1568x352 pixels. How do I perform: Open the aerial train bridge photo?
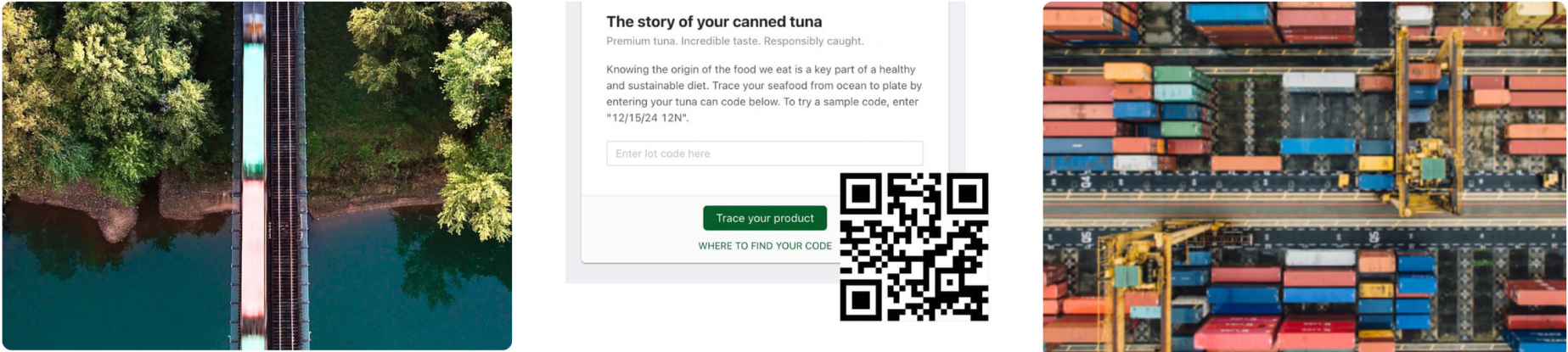click(x=256, y=176)
